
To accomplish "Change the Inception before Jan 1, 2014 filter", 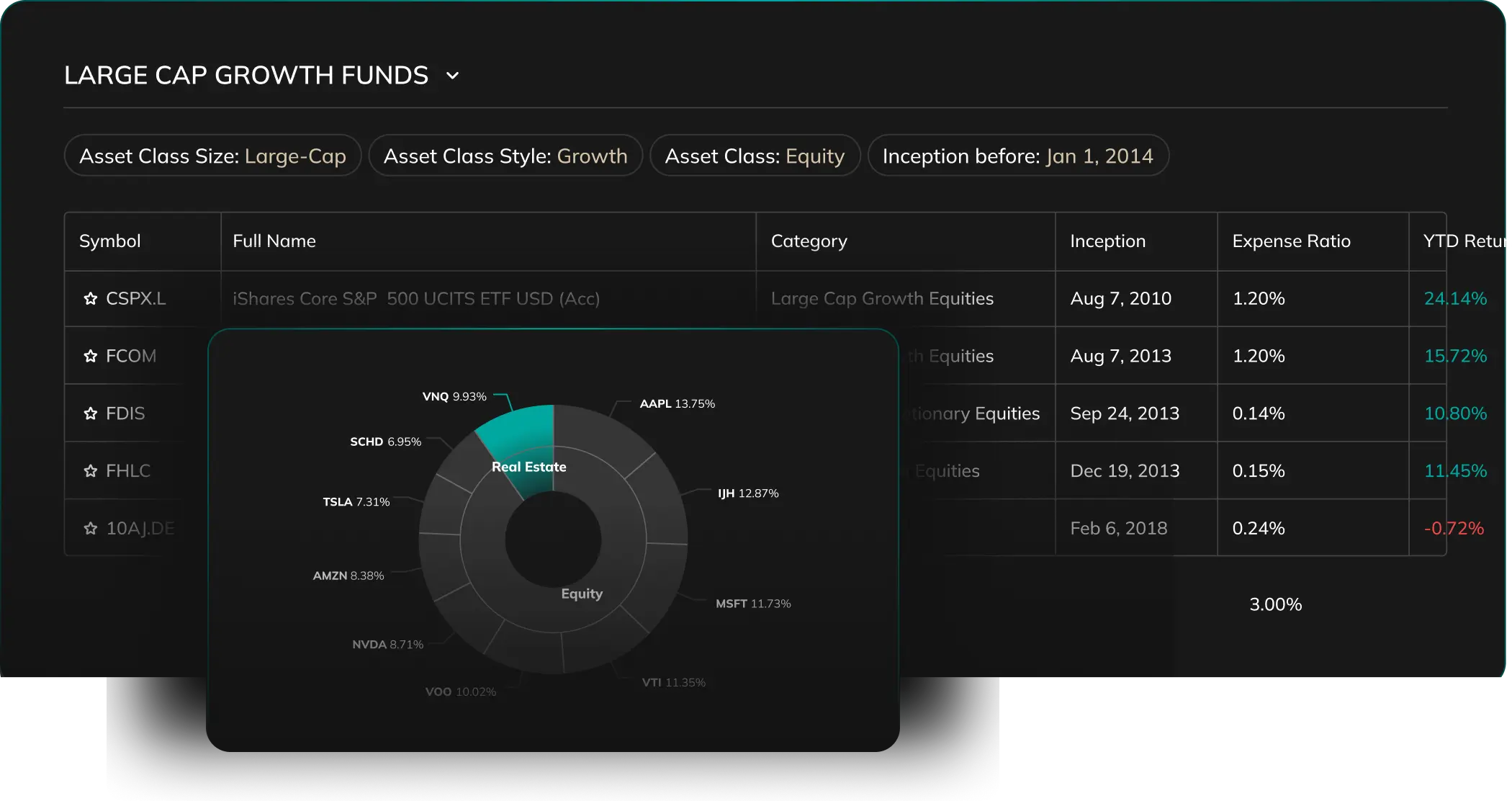I will (x=1017, y=156).
